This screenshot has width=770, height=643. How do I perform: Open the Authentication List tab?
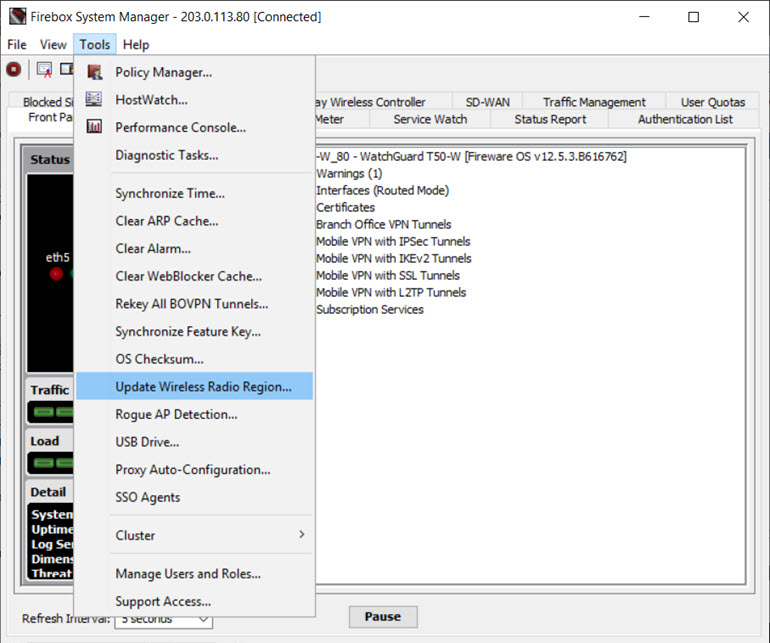pyautogui.click(x=685, y=119)
